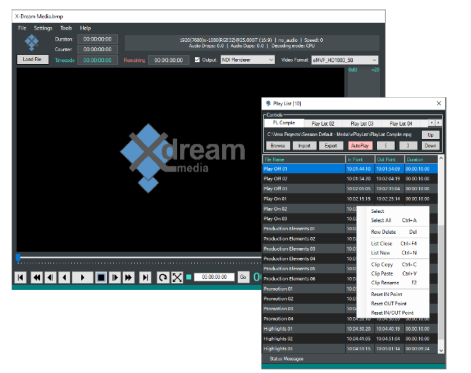Click the open bracket button beside AutoPlay
Image resolution: width=471 pixels, height=373 pixels.
coord(386,146)
